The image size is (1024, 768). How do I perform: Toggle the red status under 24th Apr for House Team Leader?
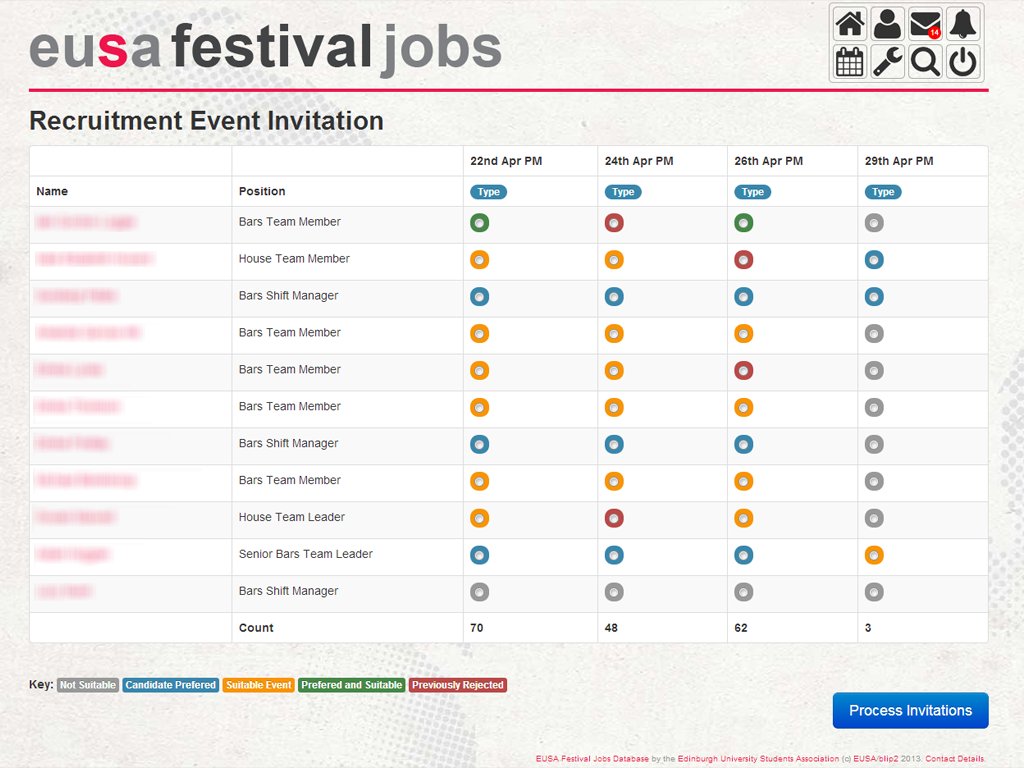614,518
